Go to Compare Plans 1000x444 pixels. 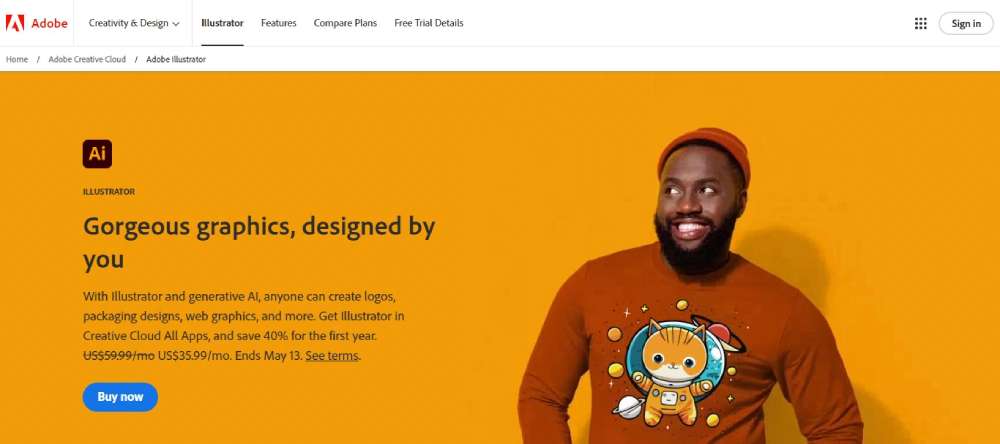point(345,23)
